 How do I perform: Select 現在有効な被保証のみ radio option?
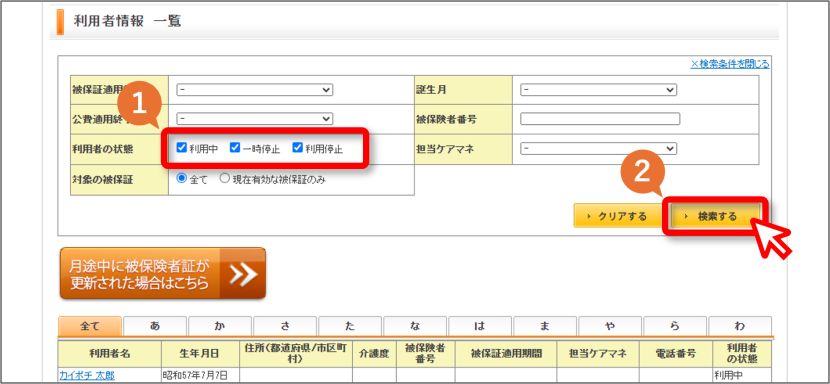[x=224, y=179]
